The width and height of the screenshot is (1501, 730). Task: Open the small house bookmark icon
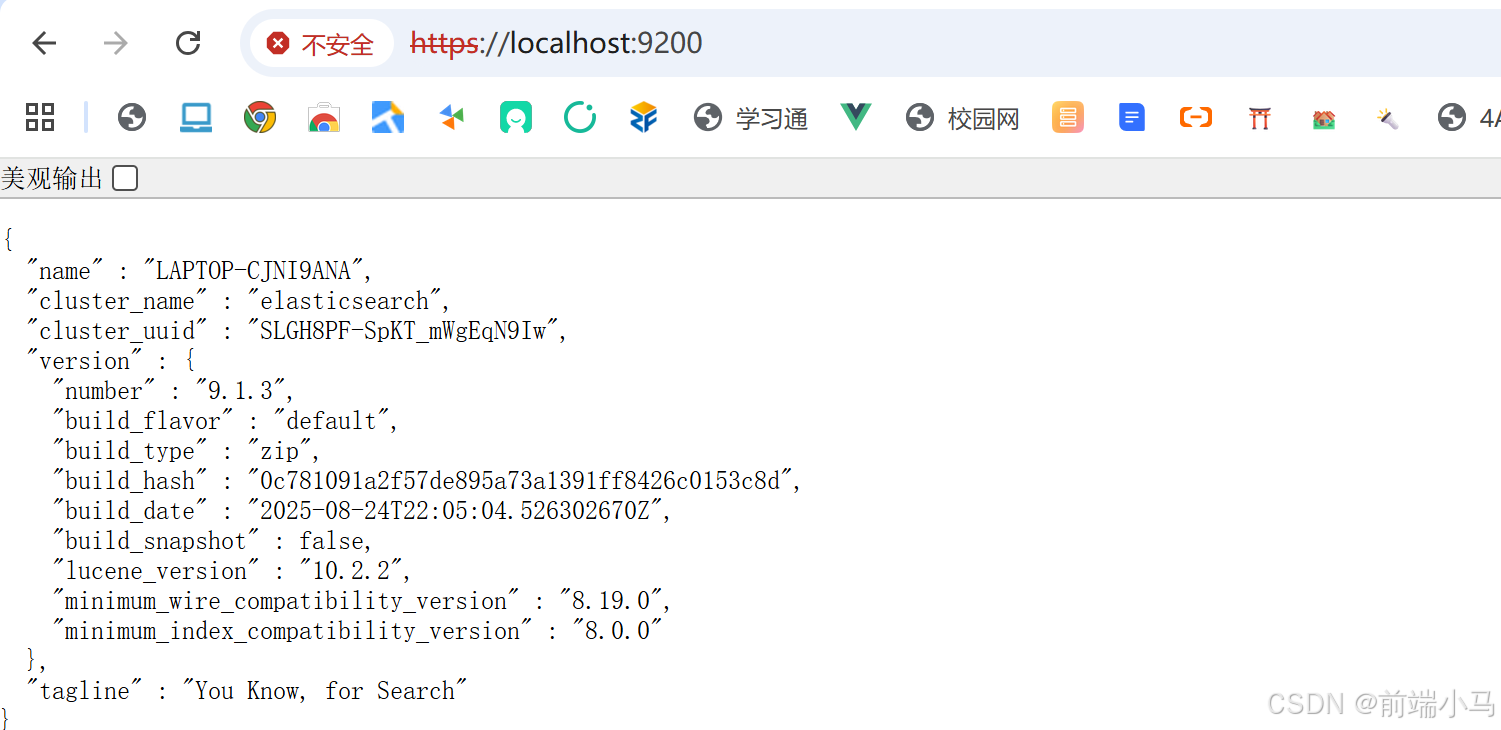point(1324,119)
